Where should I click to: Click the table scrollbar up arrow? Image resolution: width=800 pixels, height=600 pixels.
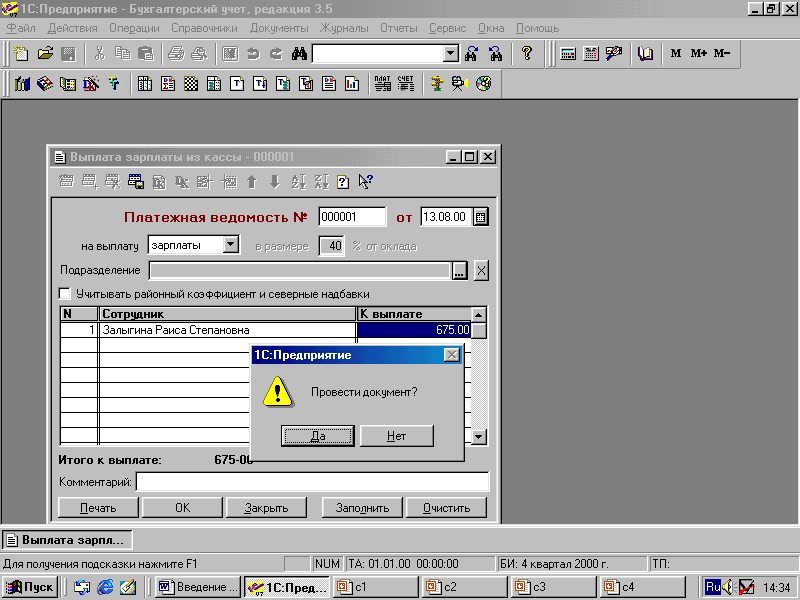click(478, 314)
